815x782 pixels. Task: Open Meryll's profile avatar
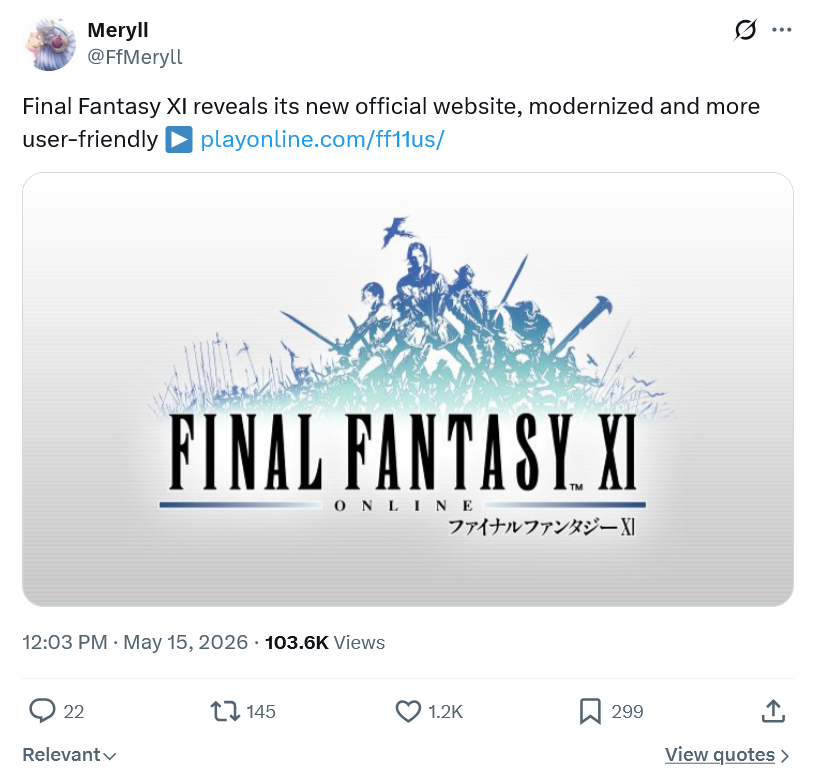click(x=49, y=44)
